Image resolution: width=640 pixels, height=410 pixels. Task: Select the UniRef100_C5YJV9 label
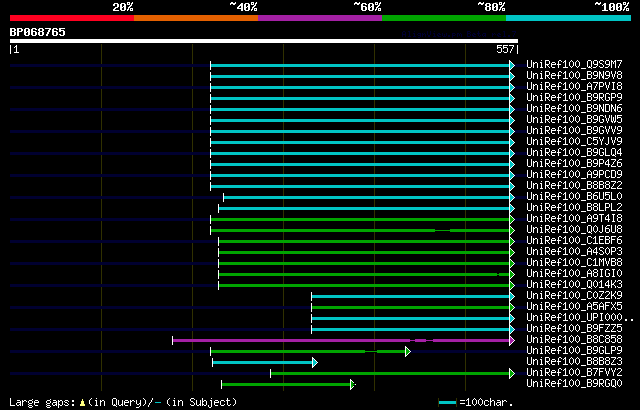click(x=574, y=142)
